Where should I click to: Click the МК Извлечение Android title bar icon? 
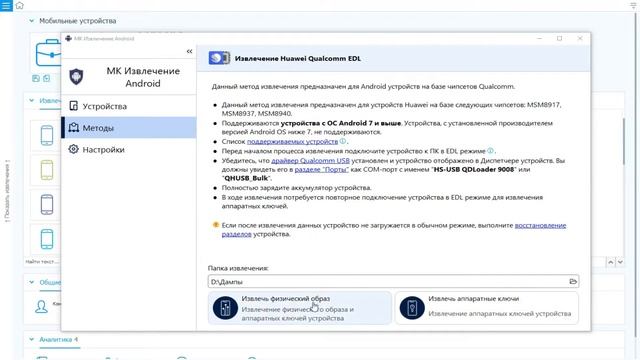(x=68, y=38)
